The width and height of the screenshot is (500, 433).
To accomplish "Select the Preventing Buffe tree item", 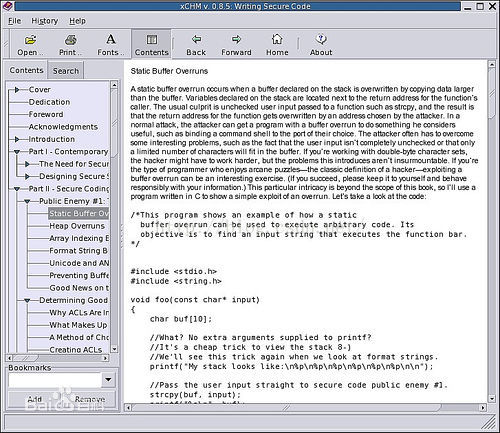I will click(79, 275).
